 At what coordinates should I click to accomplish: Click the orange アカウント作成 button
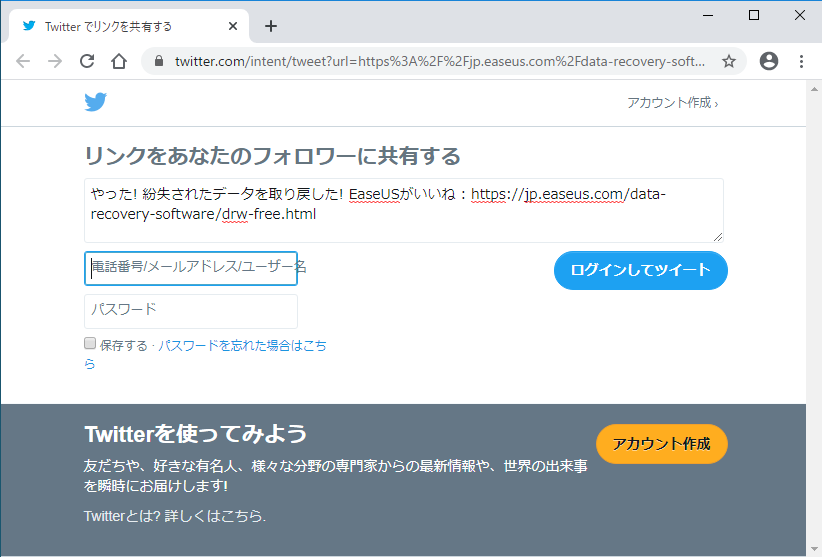click(661, 444)
